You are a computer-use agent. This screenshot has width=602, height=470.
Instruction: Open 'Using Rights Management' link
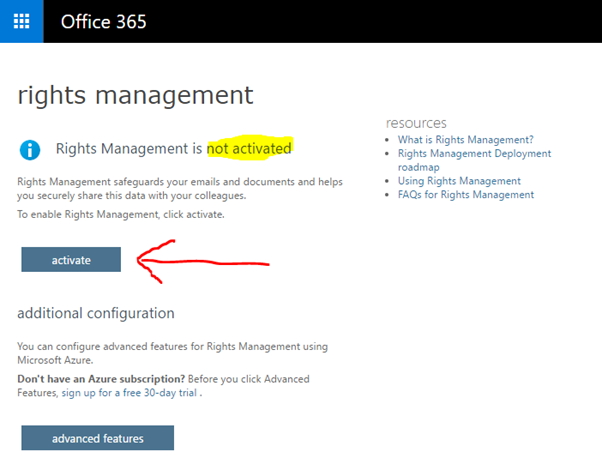459,181
